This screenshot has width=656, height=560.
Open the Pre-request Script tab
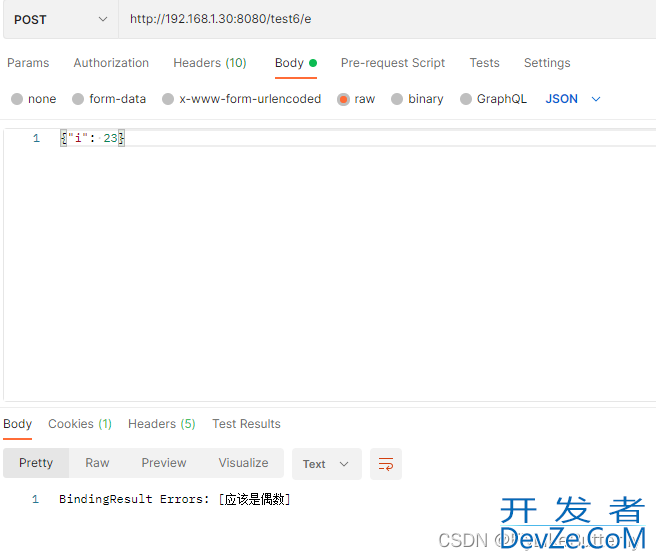tap(393, 63)
